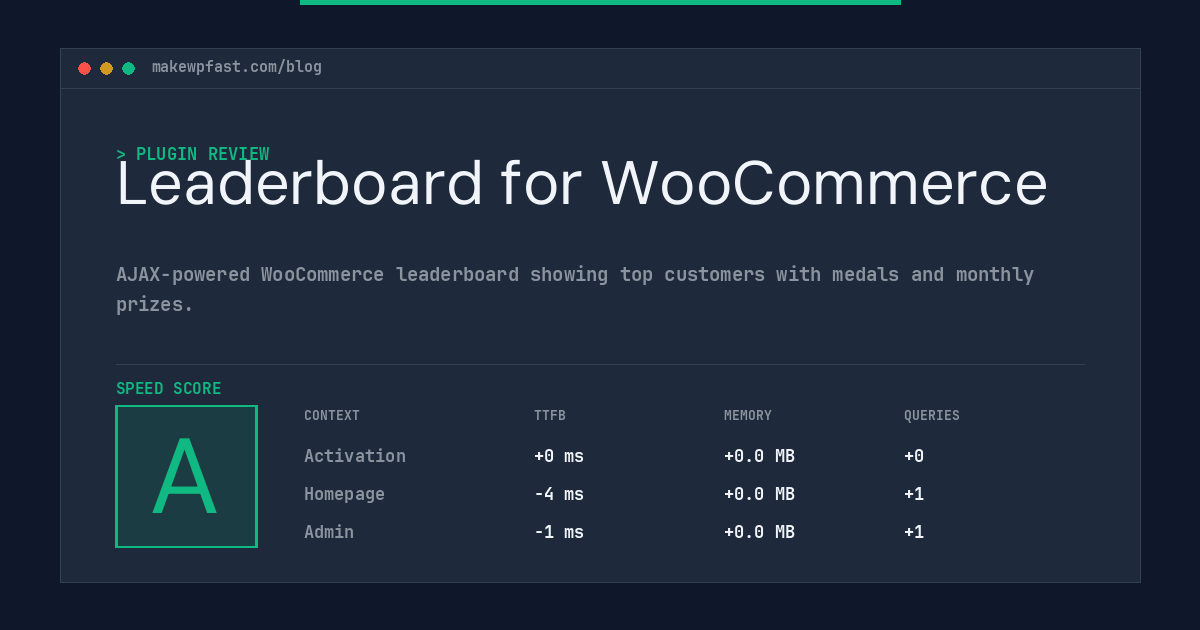Click Activation TTFB value +0 ms

559,456
